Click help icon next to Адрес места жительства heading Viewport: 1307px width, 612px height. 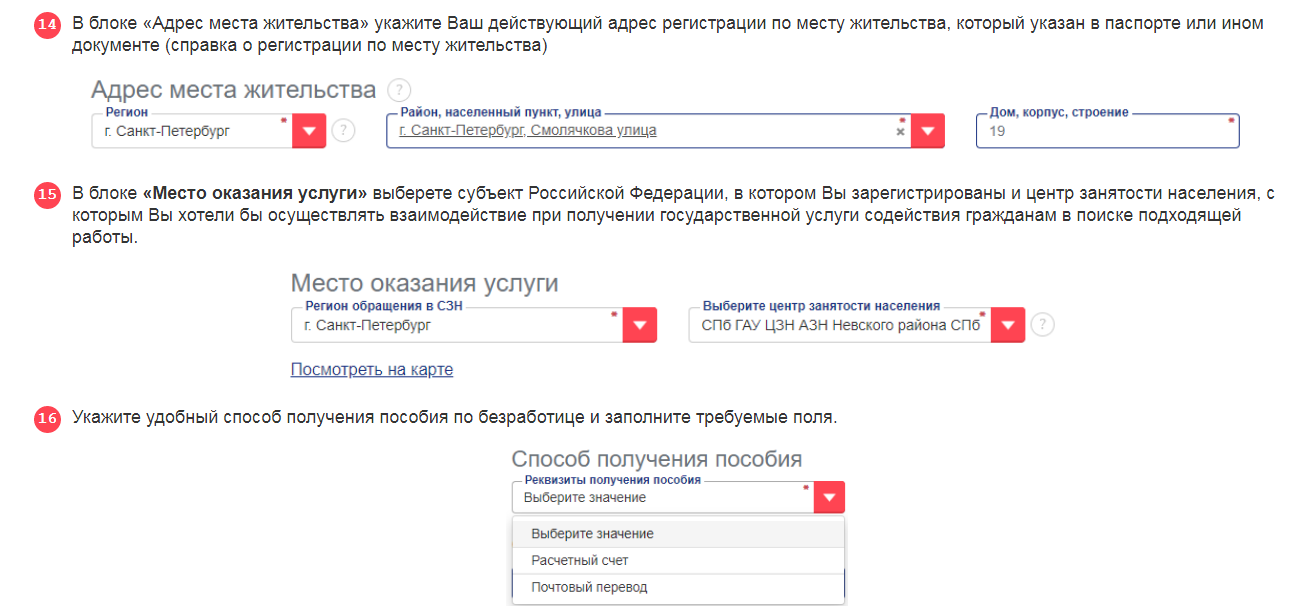pyautogui.click(x=399, y=90)
